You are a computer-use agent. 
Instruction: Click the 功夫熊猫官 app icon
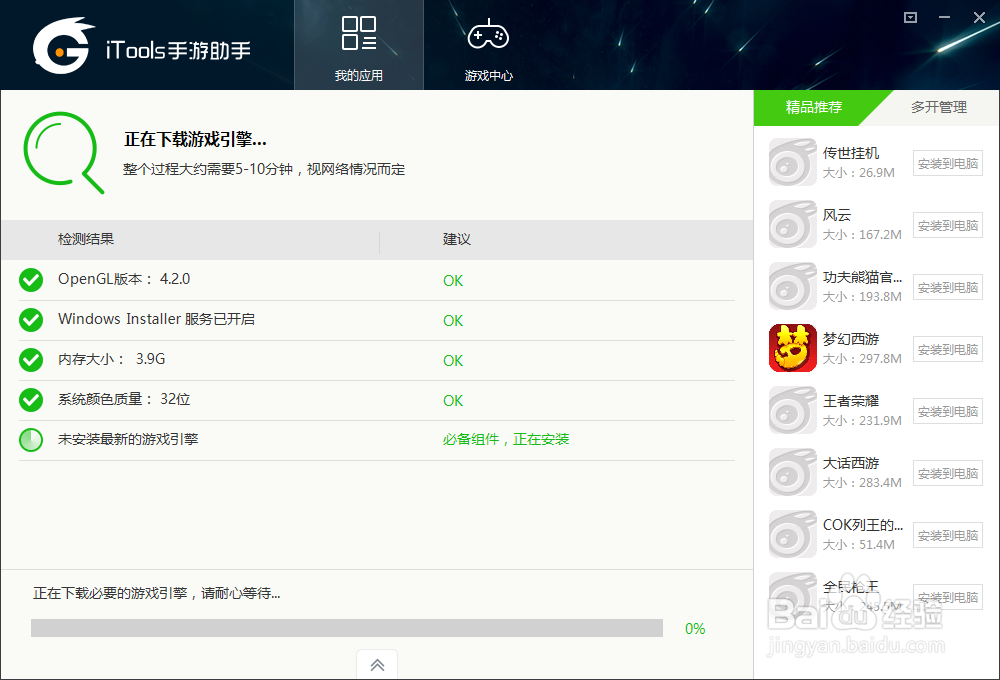pyautogui.click(x=792, y=286)
